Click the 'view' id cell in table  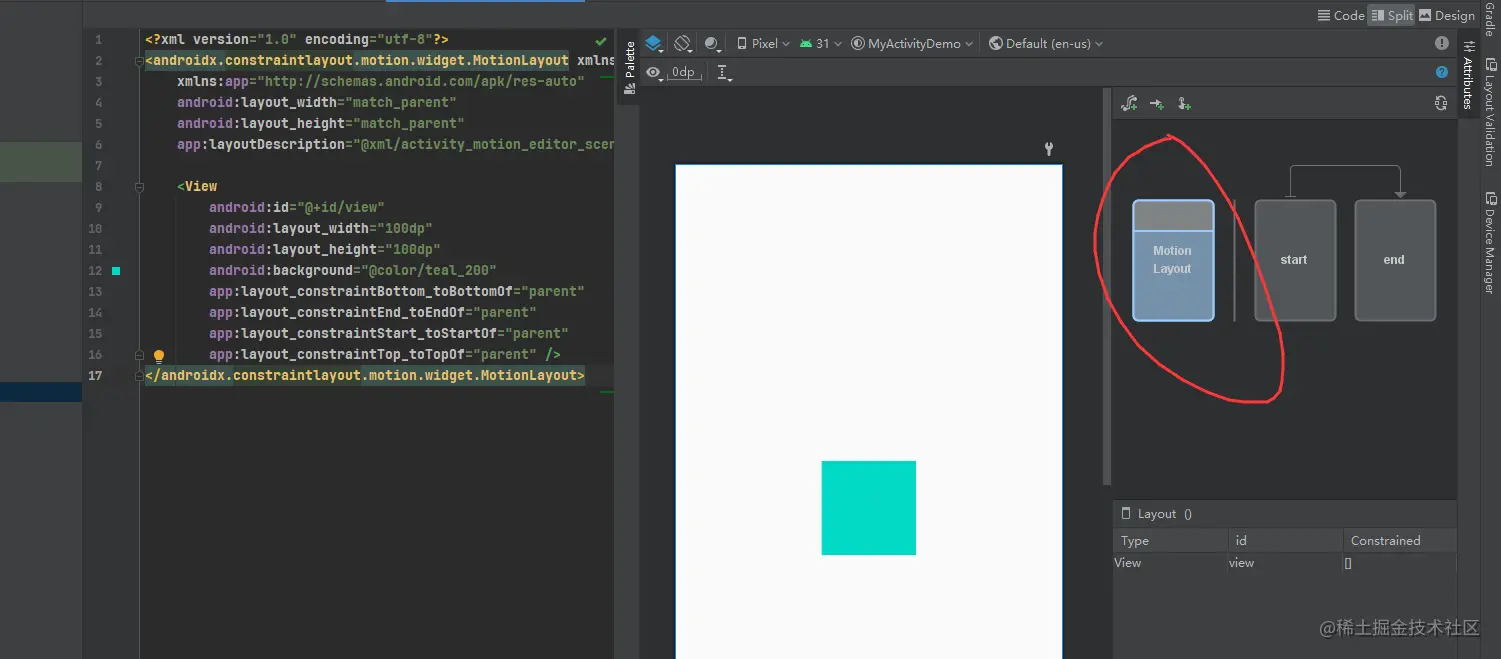click(1285, 563)
